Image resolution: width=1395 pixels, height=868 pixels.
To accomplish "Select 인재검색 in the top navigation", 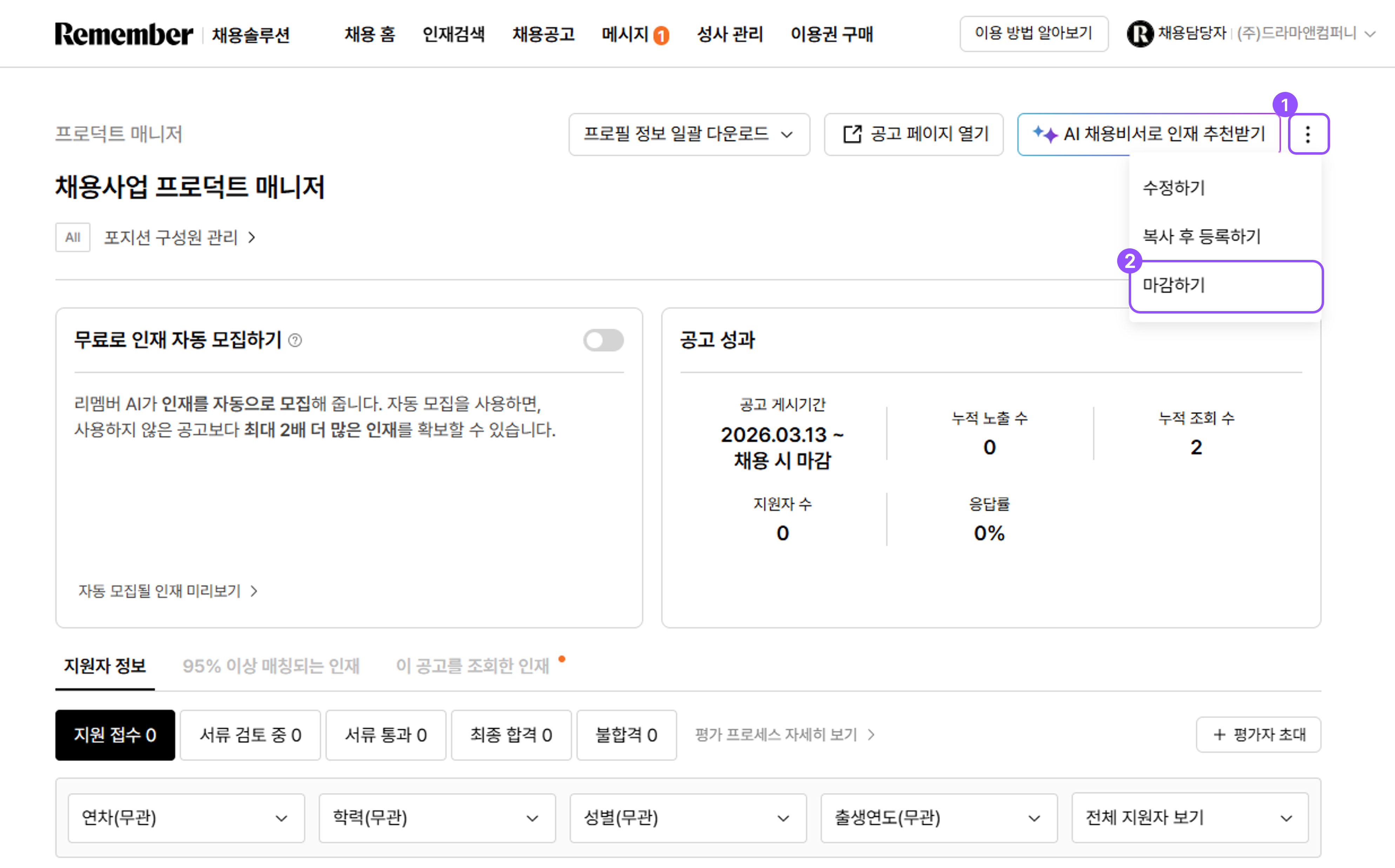I will [x=453, y=34].
